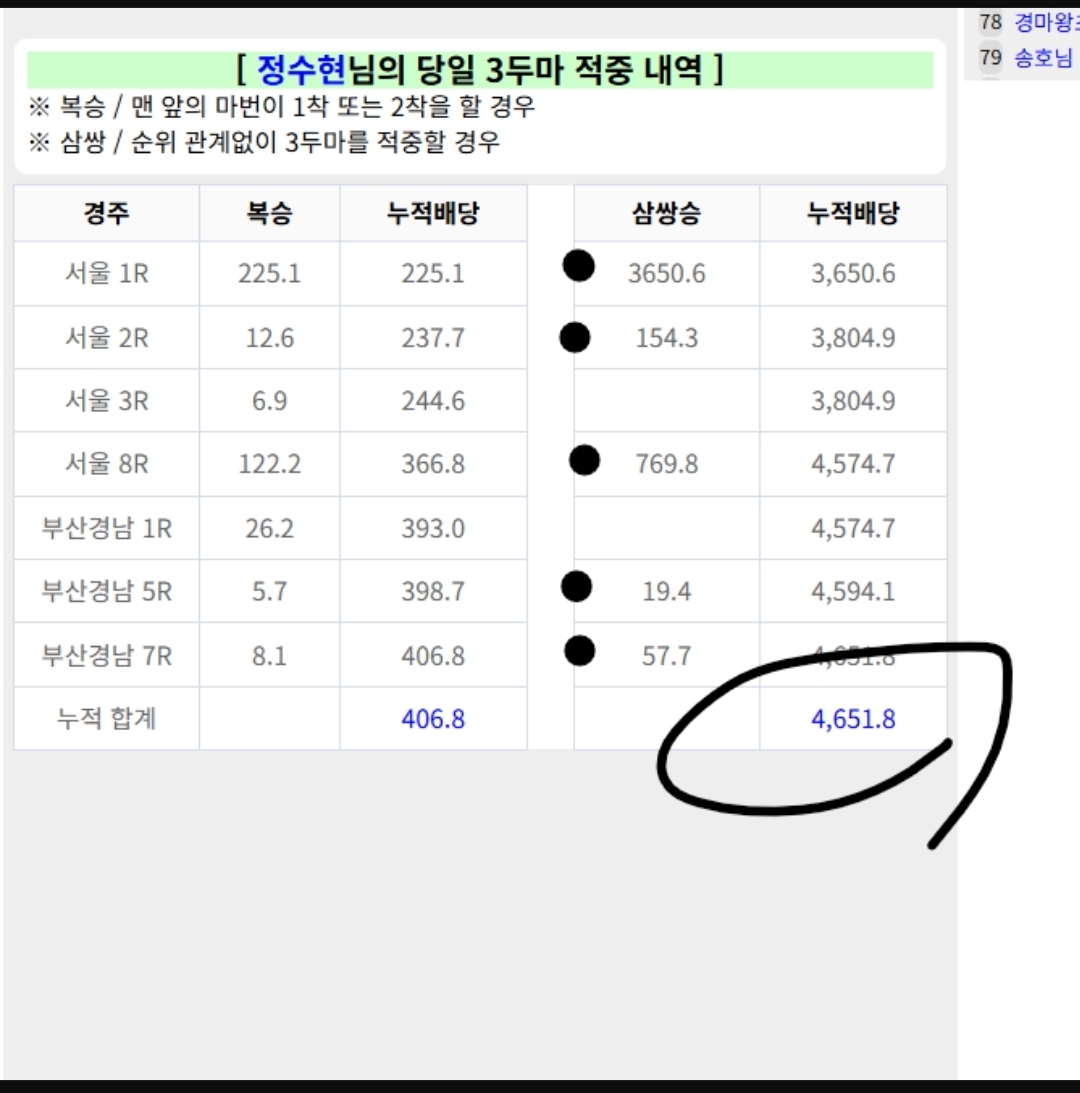Click the black dot in 서울 8R row
This screenshot has height=1093, width=1080.
pyautogui.click(x=584, y=460)
